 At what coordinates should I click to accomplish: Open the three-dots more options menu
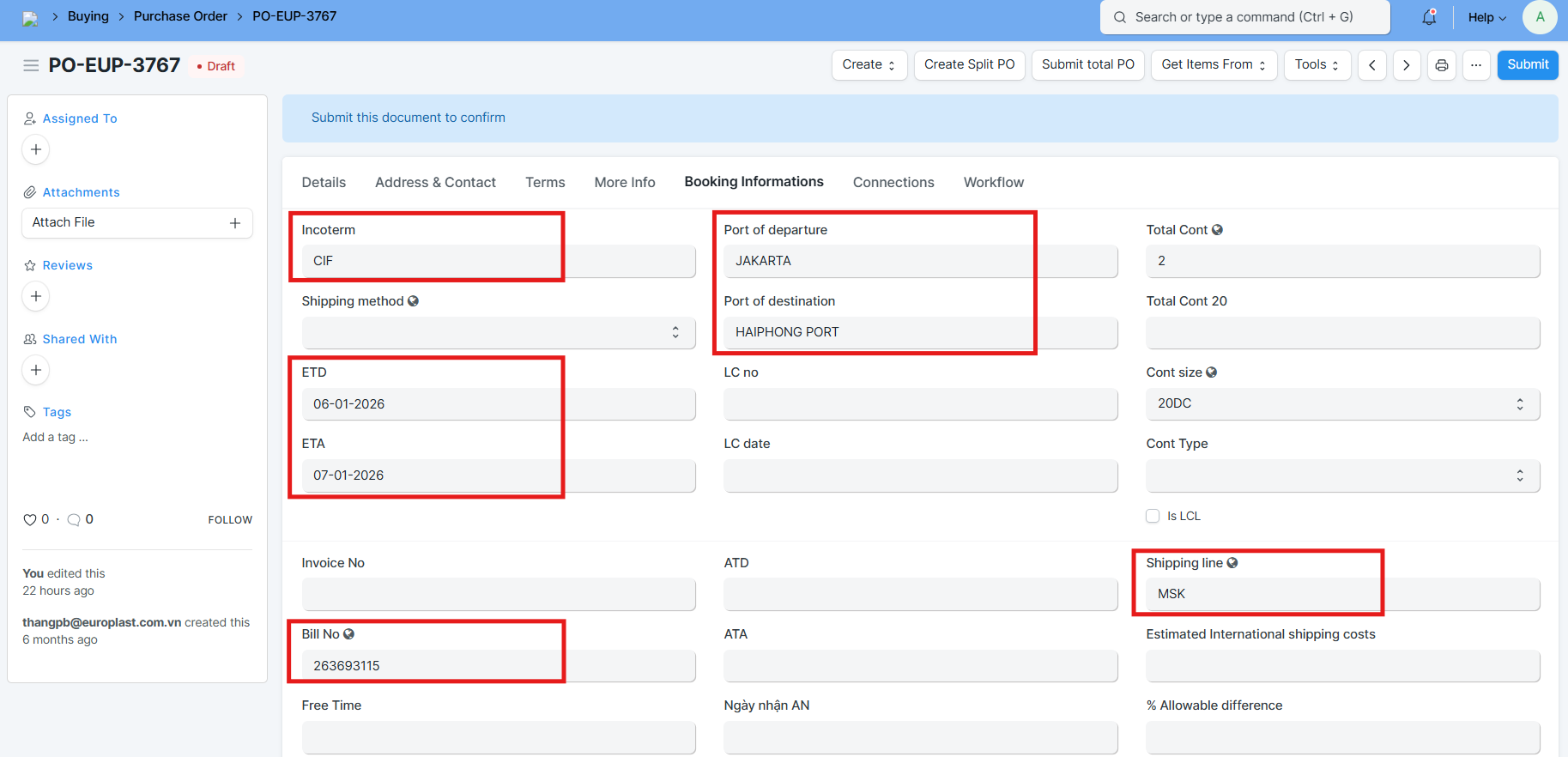click(x=1476, y=65)
